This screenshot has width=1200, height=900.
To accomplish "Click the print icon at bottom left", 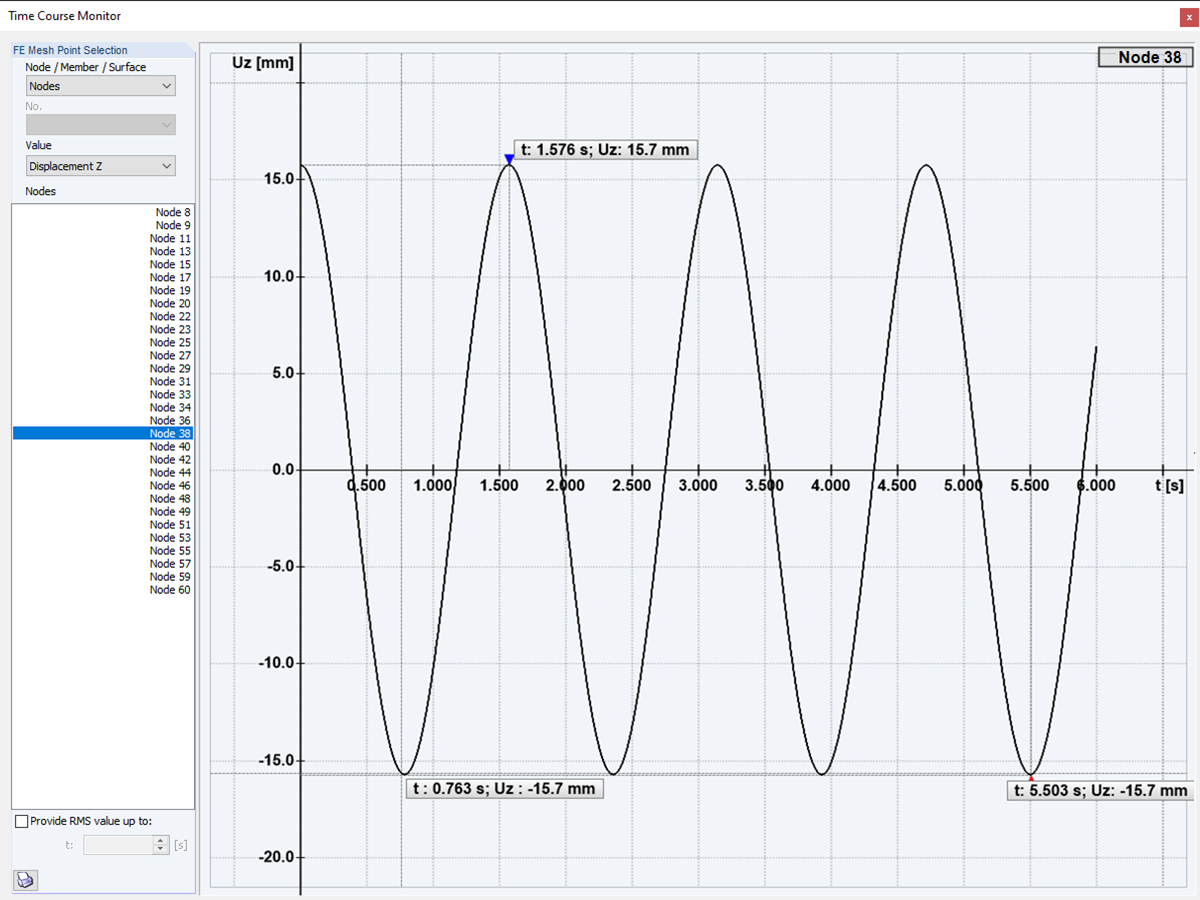I will (25, 880).
